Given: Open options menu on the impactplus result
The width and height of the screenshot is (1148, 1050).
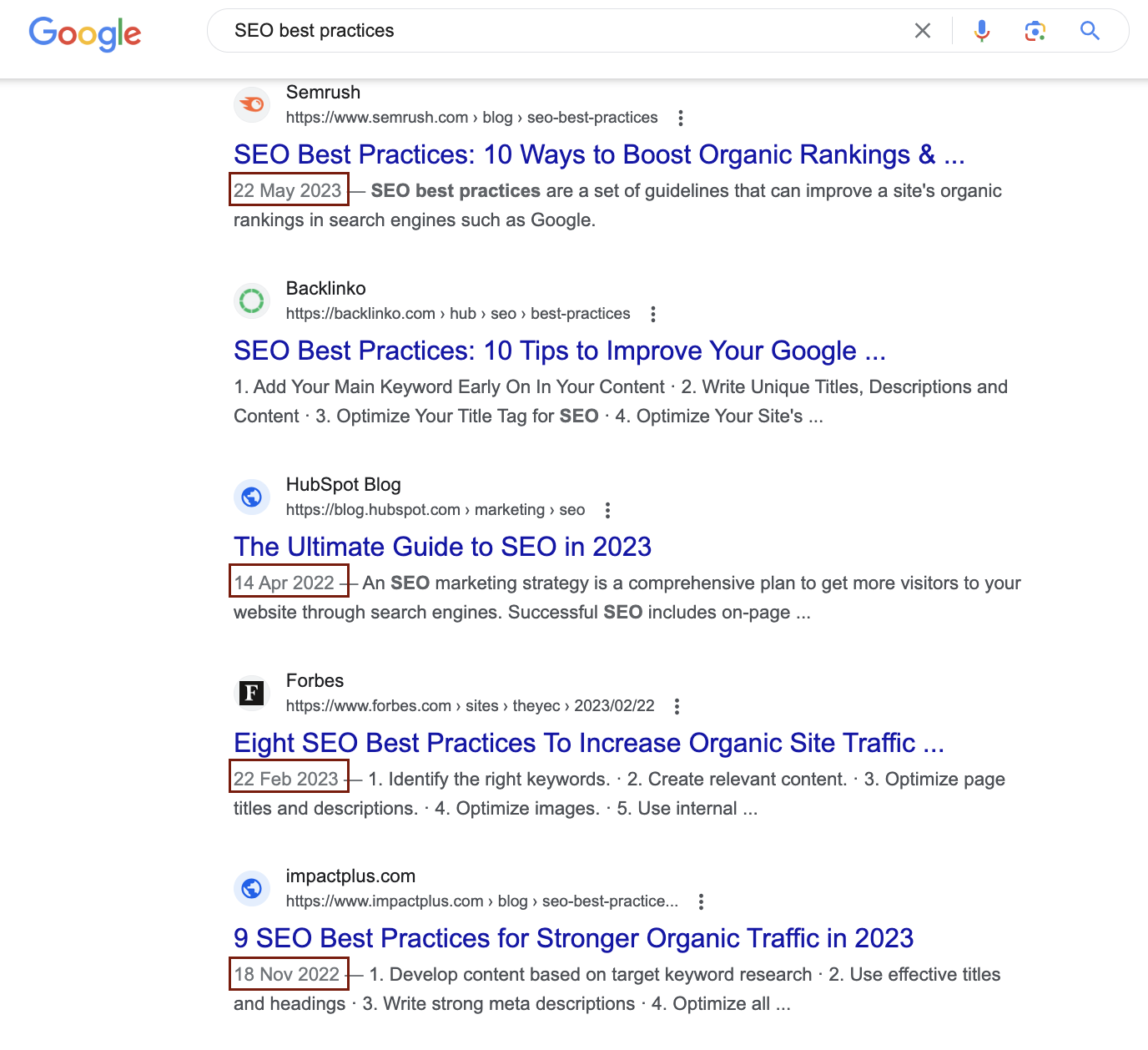Looking at the screenshot, I should tap(701, 902).
